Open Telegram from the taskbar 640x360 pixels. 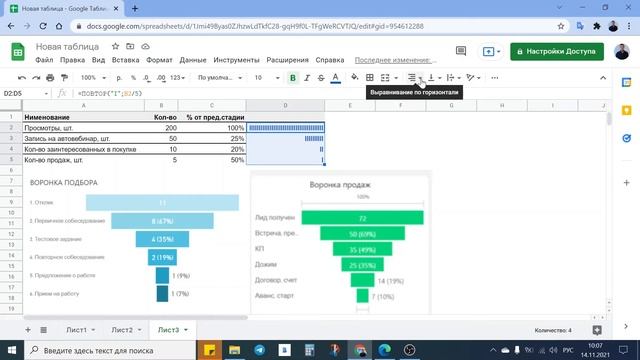point(260,350)
